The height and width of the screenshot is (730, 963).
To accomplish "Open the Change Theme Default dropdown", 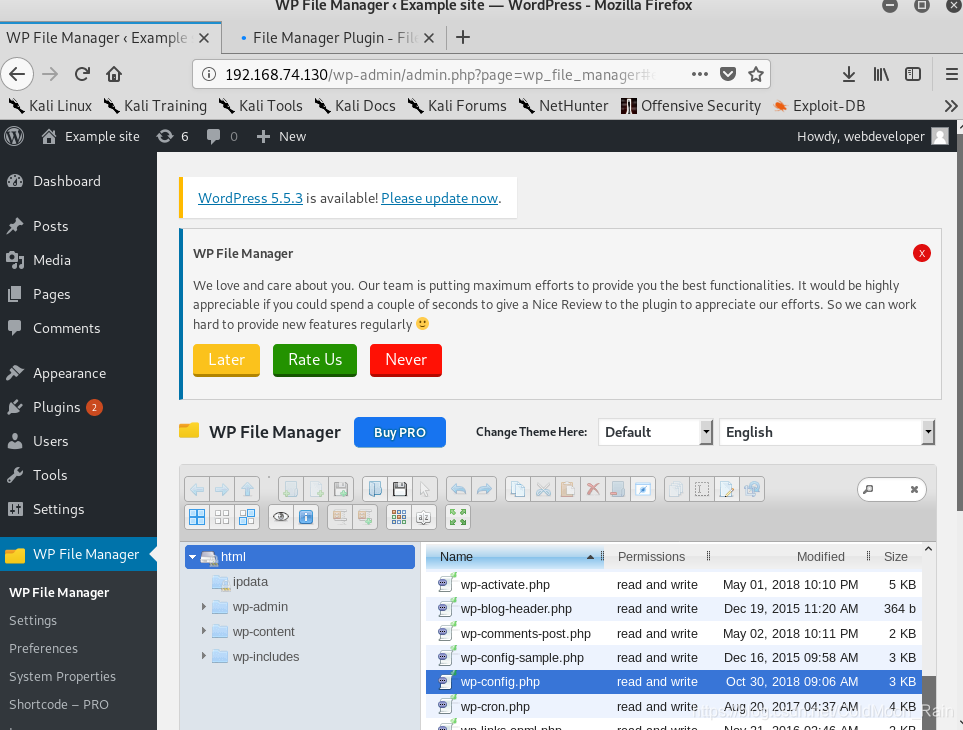I will coord(655,432).
